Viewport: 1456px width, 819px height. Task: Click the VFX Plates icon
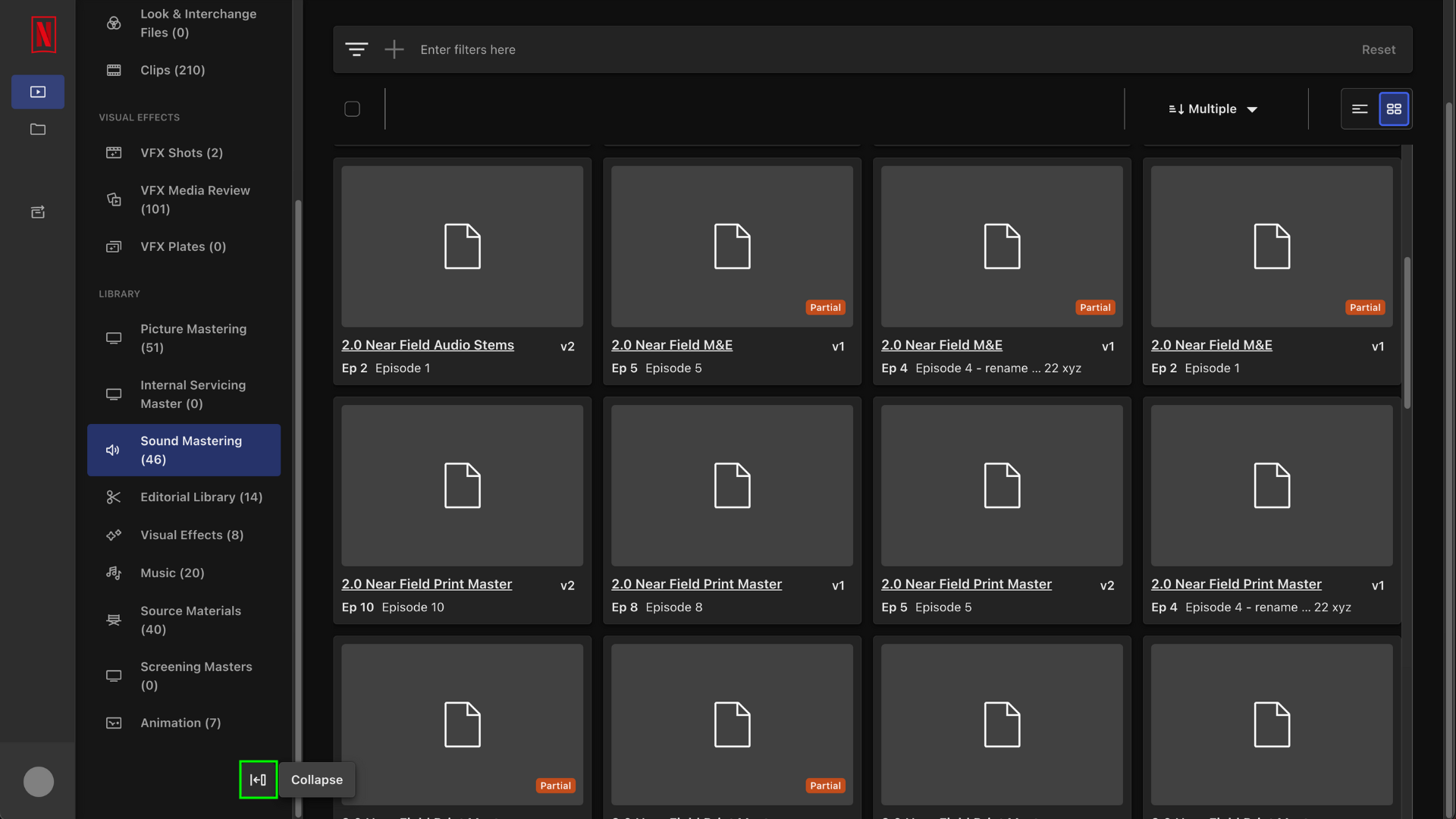[x=114, y=246]
